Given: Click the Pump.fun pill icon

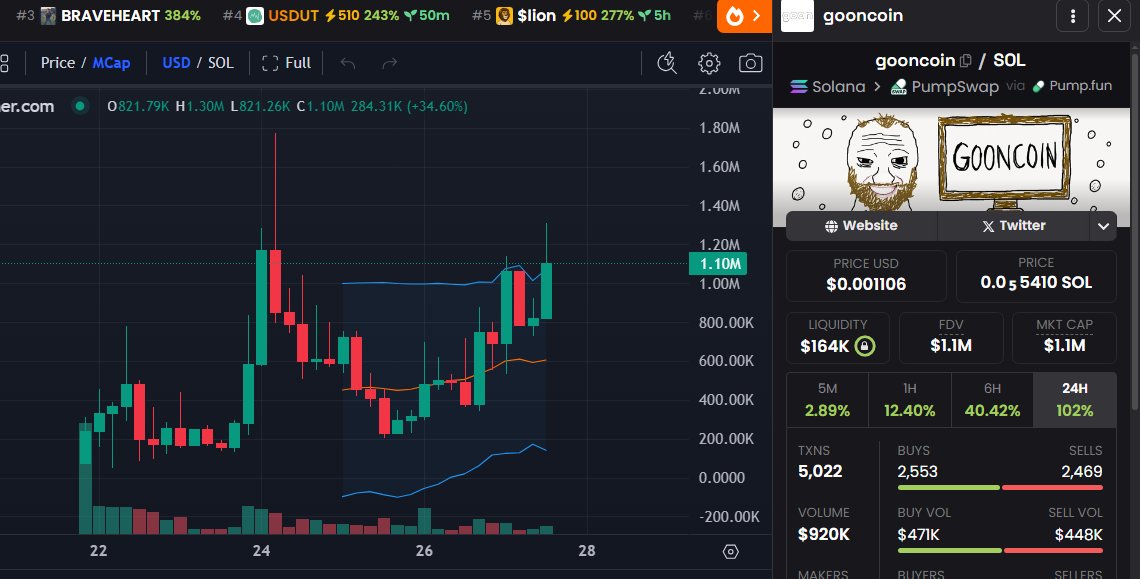Looking at the screenshot, I should [1038, 87].
